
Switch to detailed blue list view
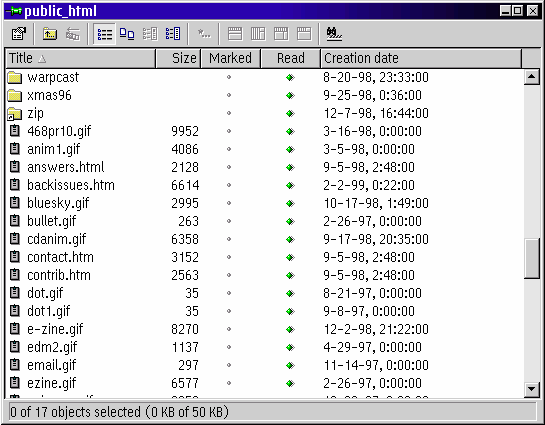click(x=173, y=34)
